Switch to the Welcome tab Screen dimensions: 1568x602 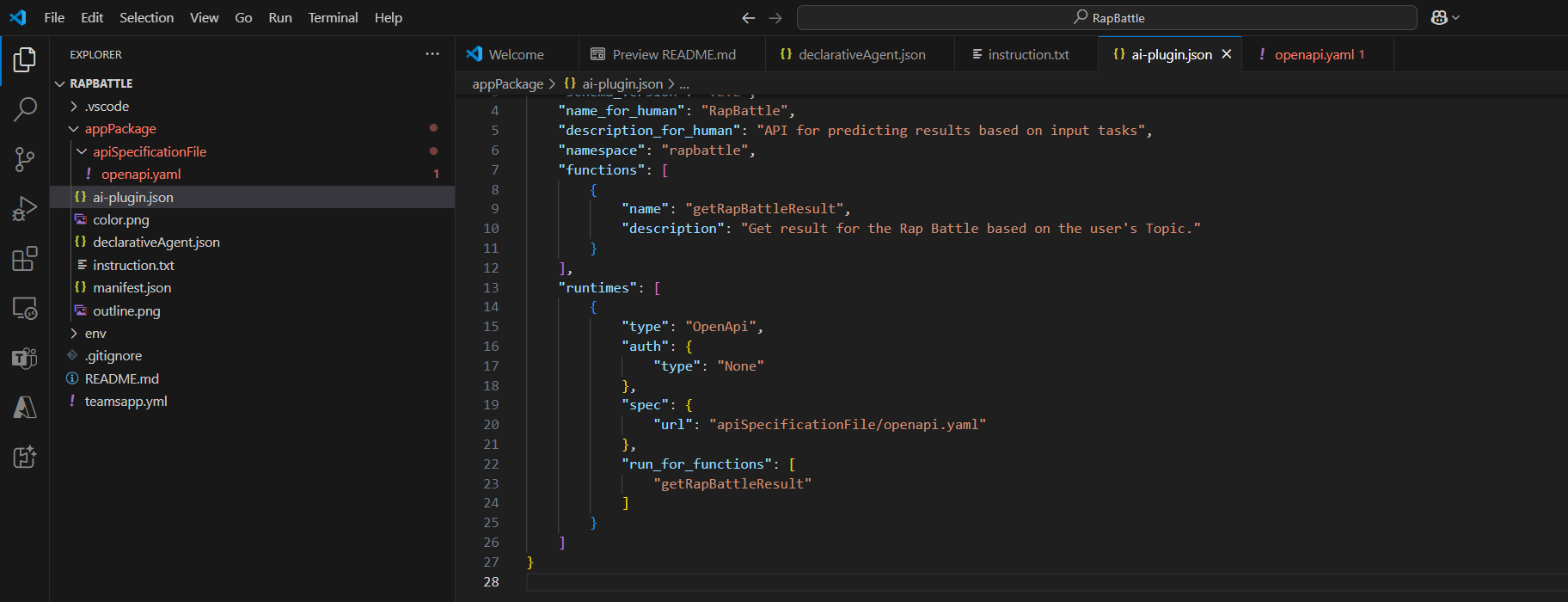coord(516,54)
